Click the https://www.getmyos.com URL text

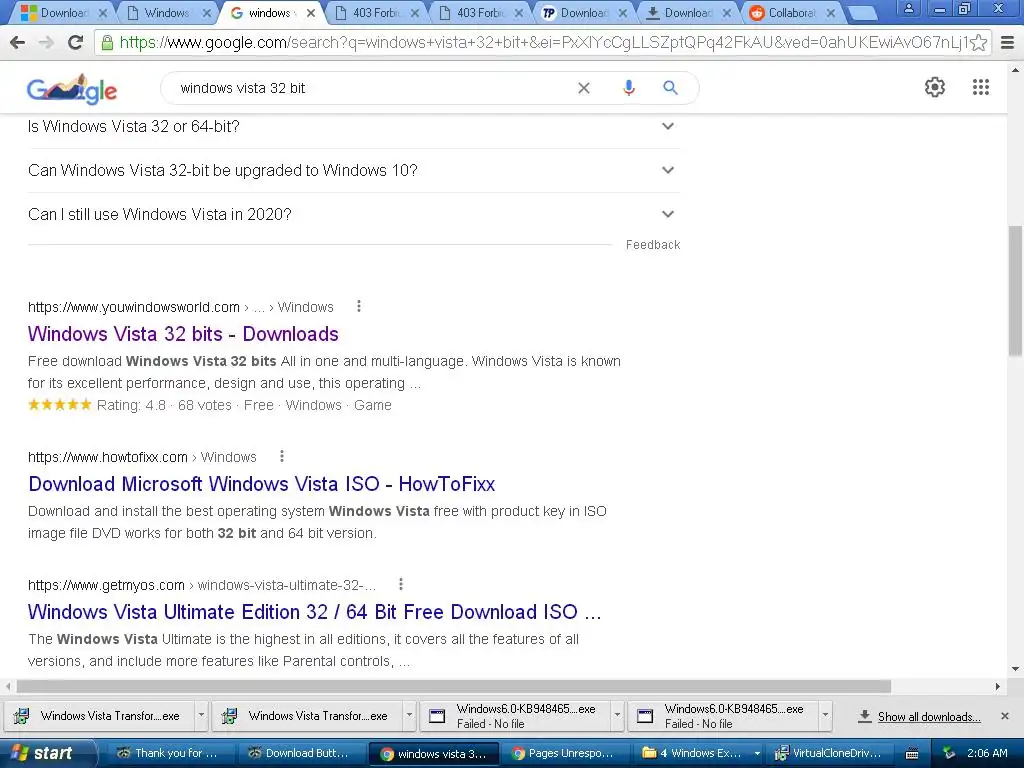click(x=106, y=585)
